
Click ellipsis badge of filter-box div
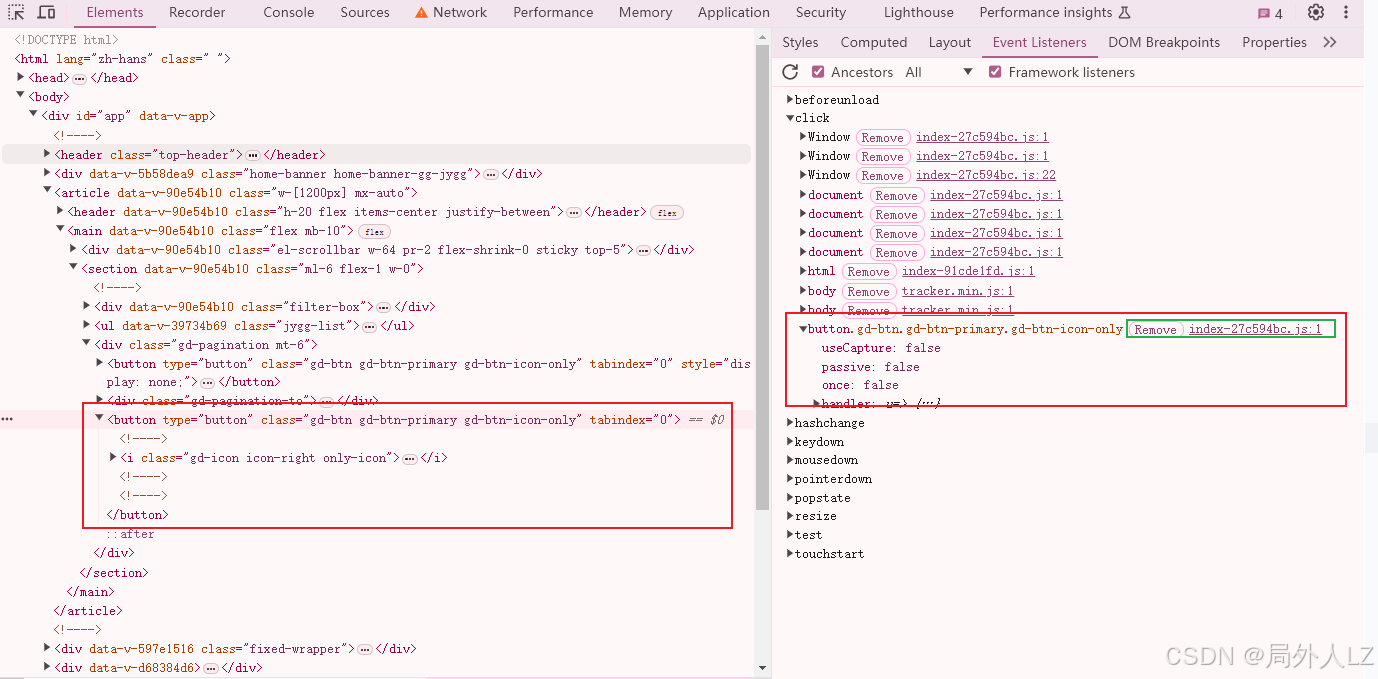[384, 307]
